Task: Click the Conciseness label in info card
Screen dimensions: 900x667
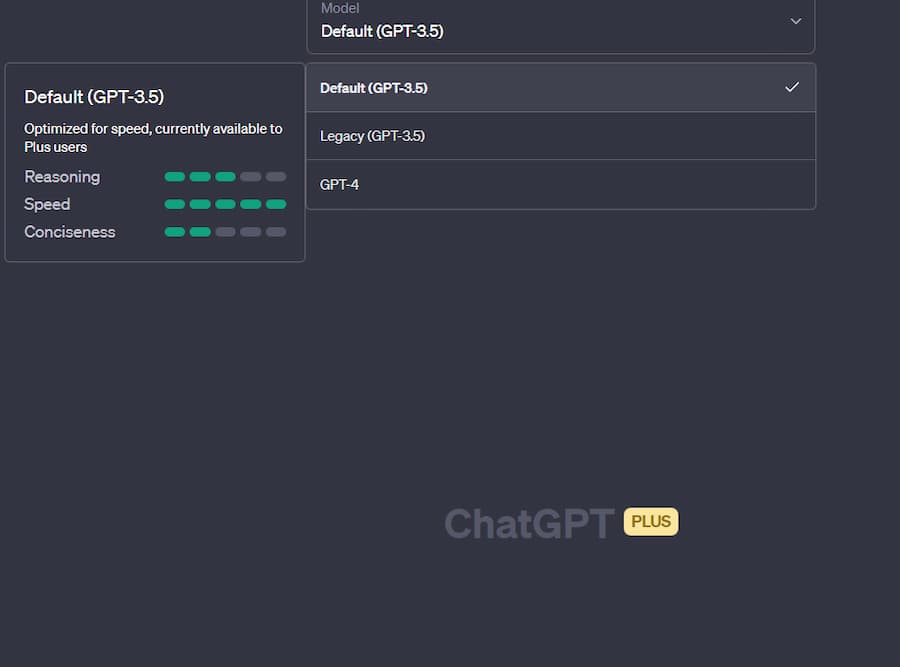Action: pyautogui.click(x=70, y=232)
